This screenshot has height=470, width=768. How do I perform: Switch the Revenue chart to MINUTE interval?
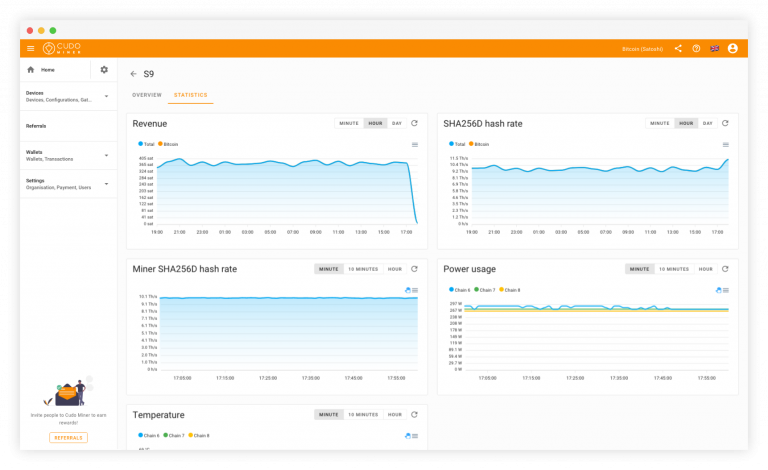click(x=349, y=123)
